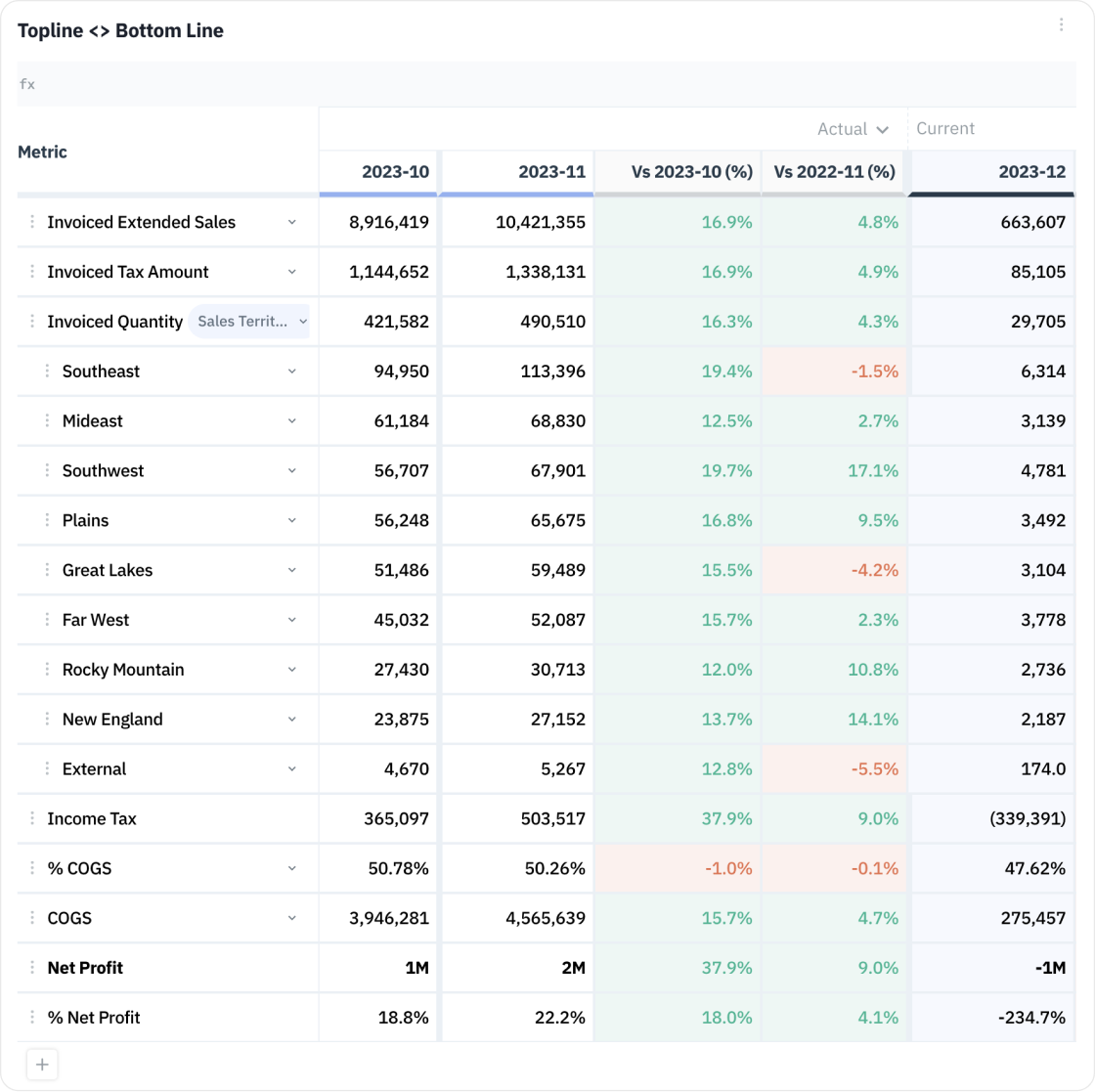The height and width of the screenshot is (1092, 1095).
Task: Click into the fx formula bar
Action: coord(547,84)
